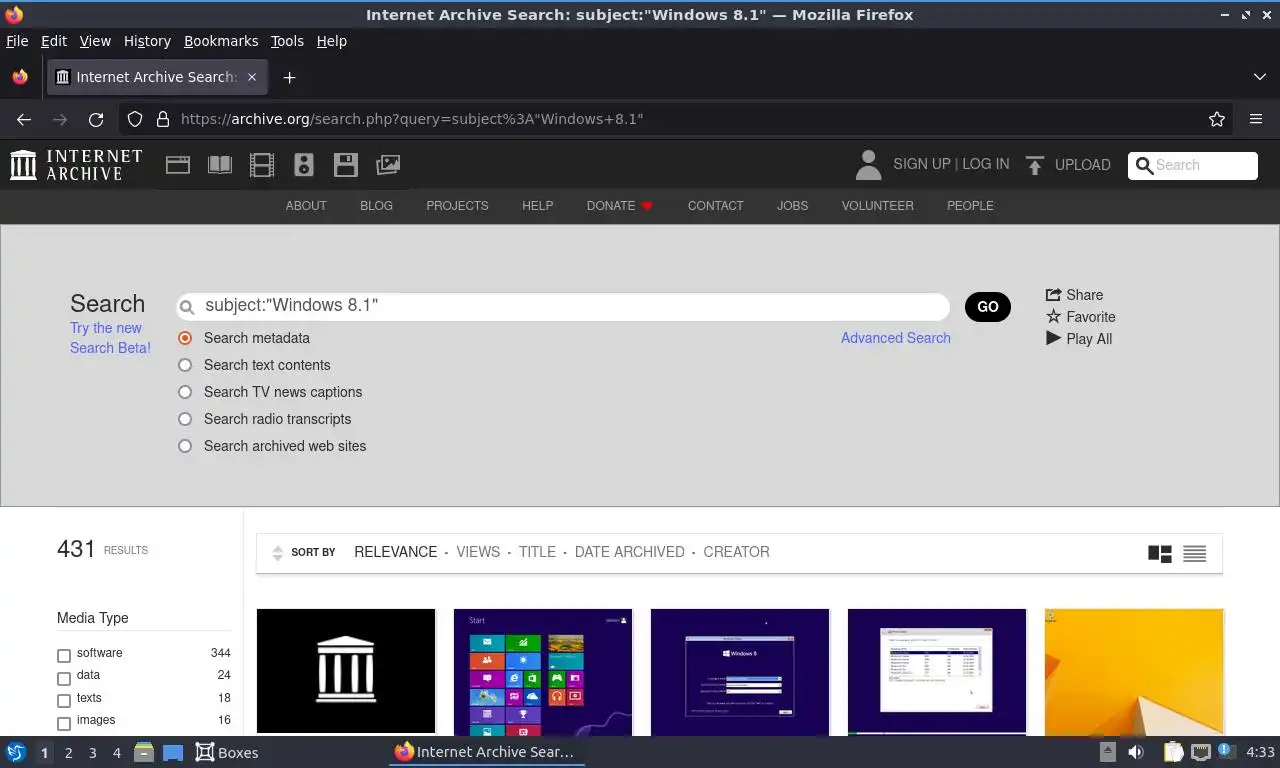Viewport: 1280px width, 768px height.
Task: Click the LOG IN link
Action: tap(985, 164)
